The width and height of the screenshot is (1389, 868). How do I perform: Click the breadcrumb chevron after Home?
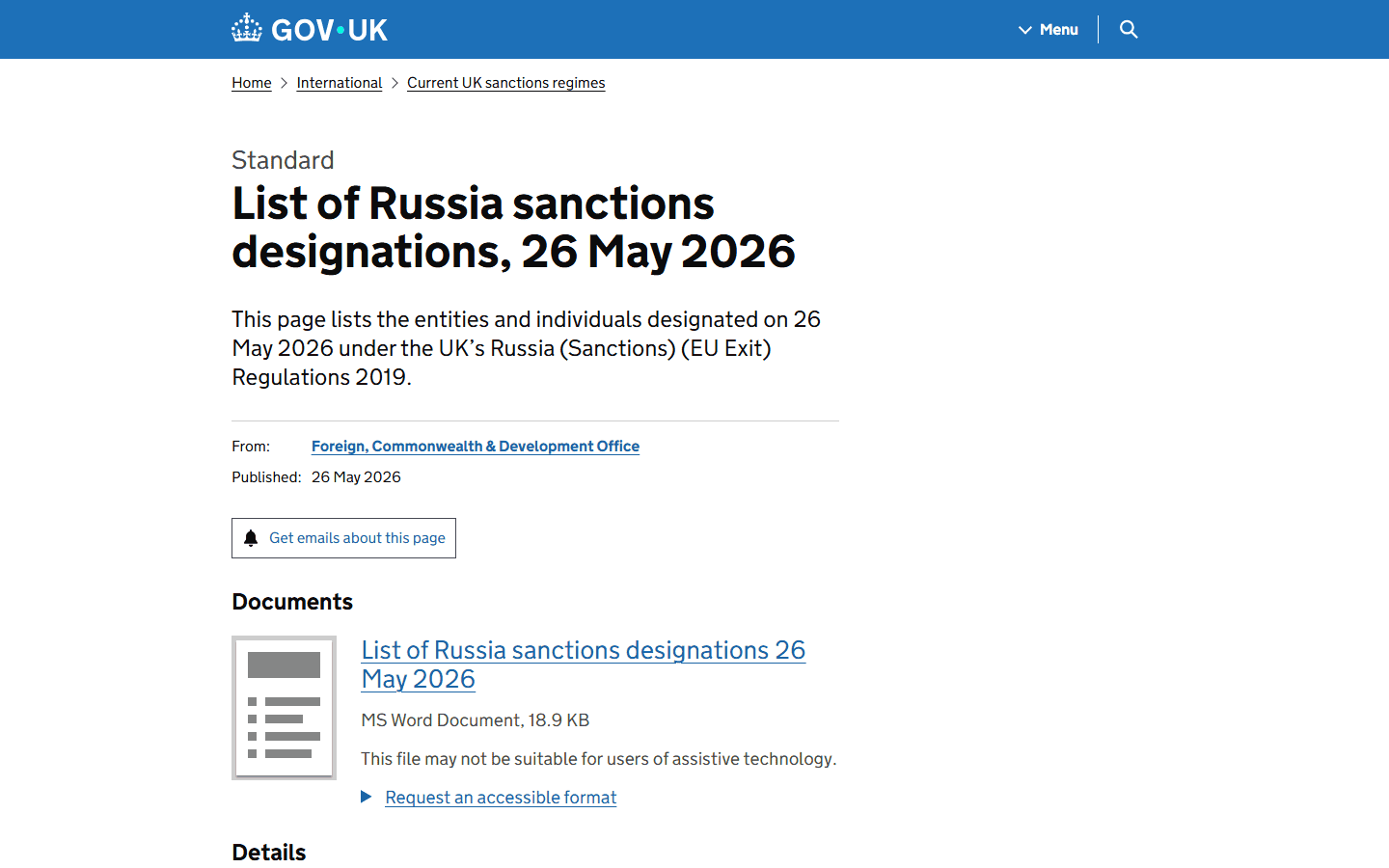pyautogui.click(x=284, y=83)
